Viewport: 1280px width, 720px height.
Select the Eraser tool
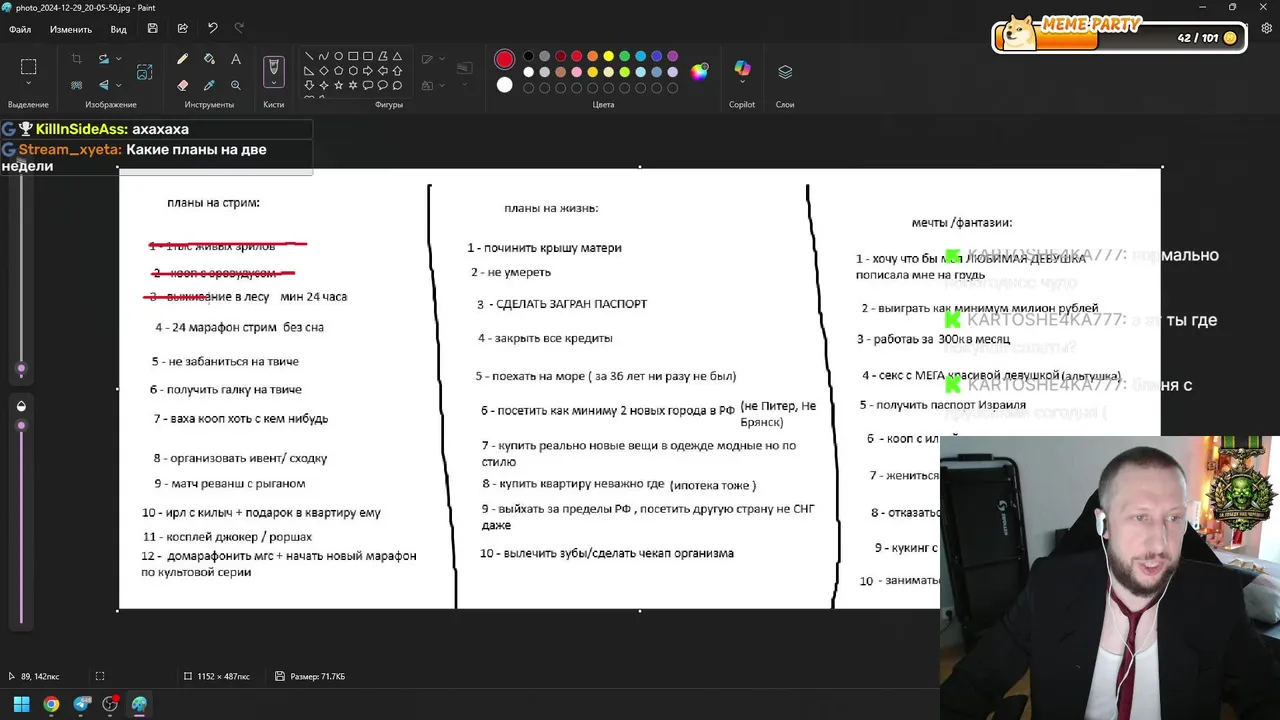(182, 85)
